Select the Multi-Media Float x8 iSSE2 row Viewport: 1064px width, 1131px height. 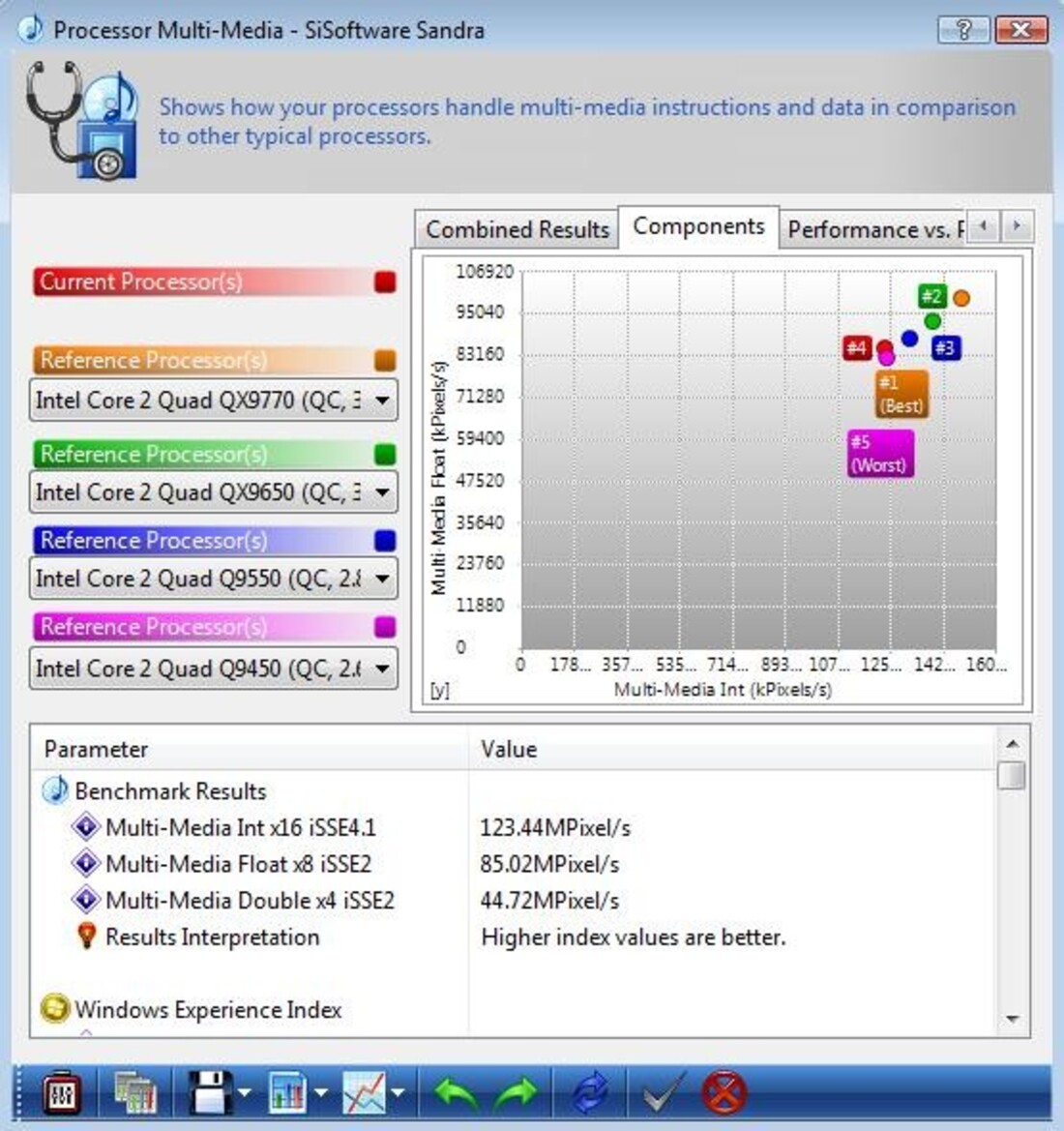(x=512, y=864)
